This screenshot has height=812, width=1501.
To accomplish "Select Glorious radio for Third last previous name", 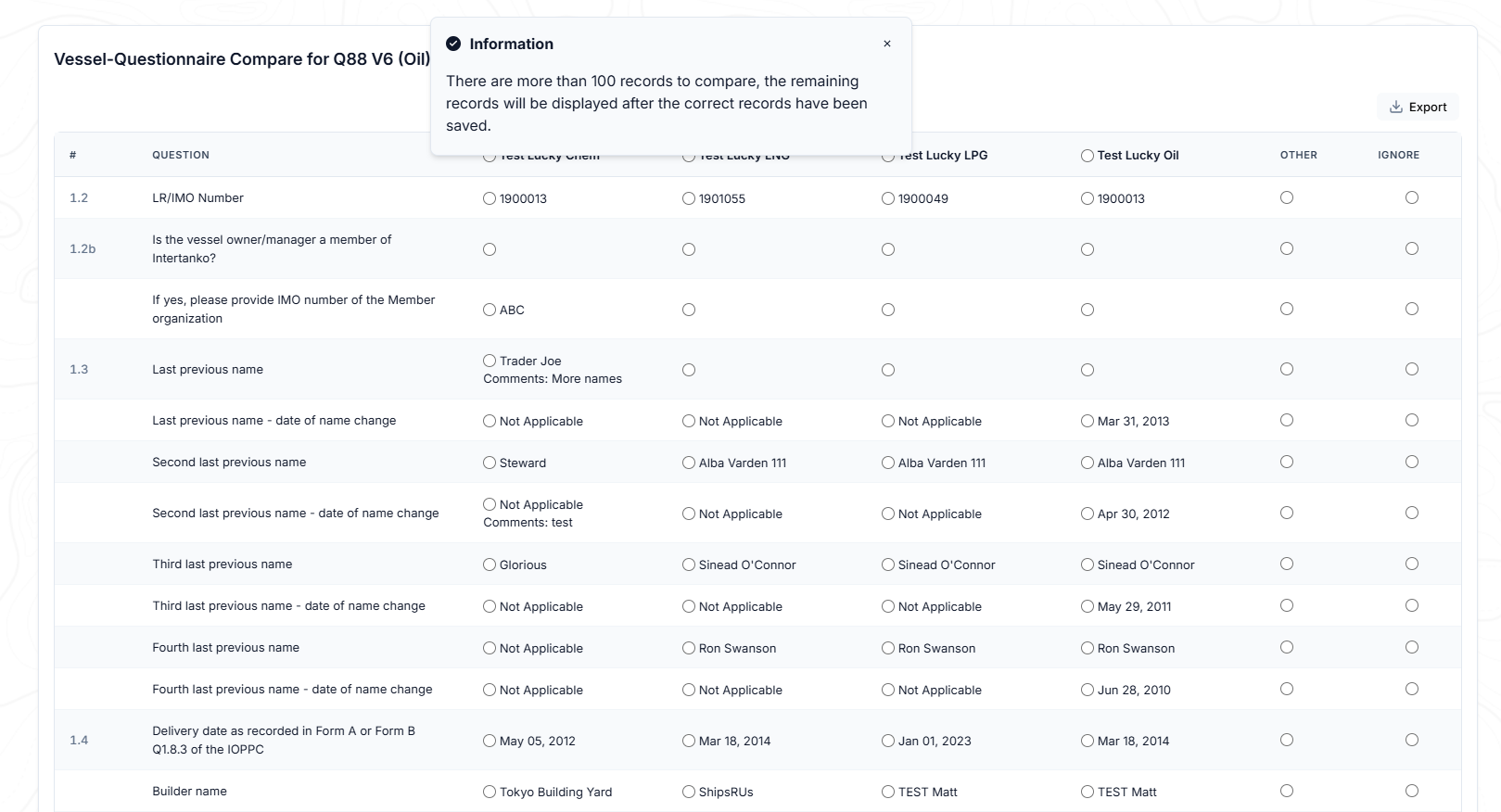I will click(x=490, y=565).
